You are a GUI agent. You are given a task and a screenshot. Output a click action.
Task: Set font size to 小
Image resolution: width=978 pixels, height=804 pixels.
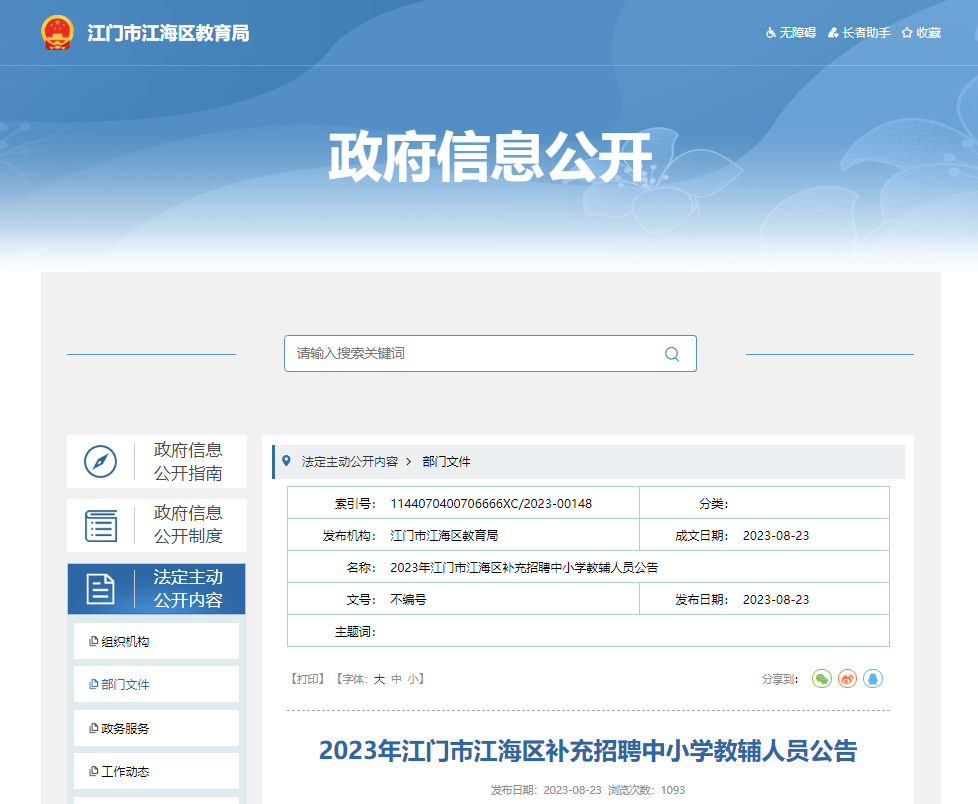(x=413, y=679)
